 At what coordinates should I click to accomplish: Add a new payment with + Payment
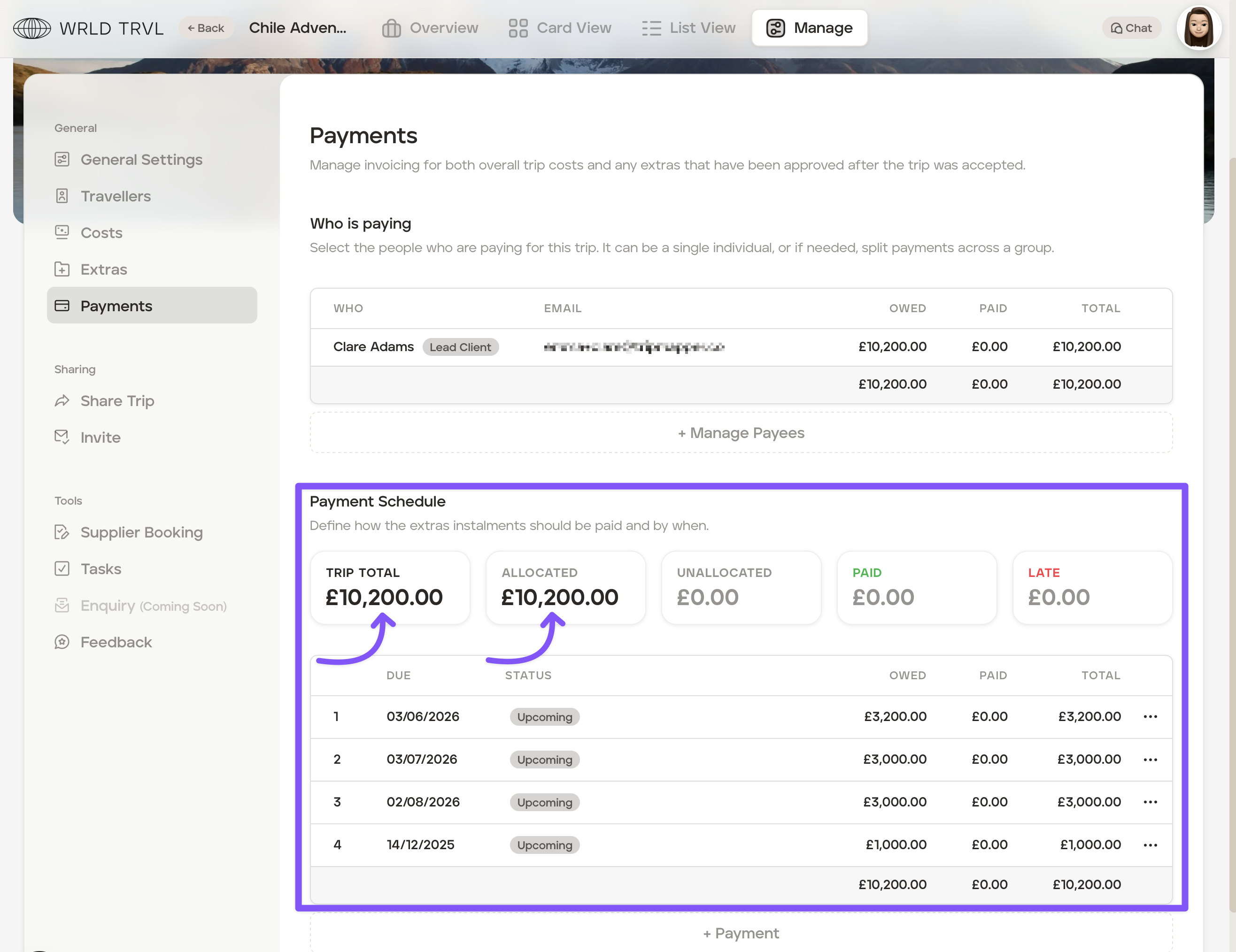pyautogui.click(x=741, y=933)
